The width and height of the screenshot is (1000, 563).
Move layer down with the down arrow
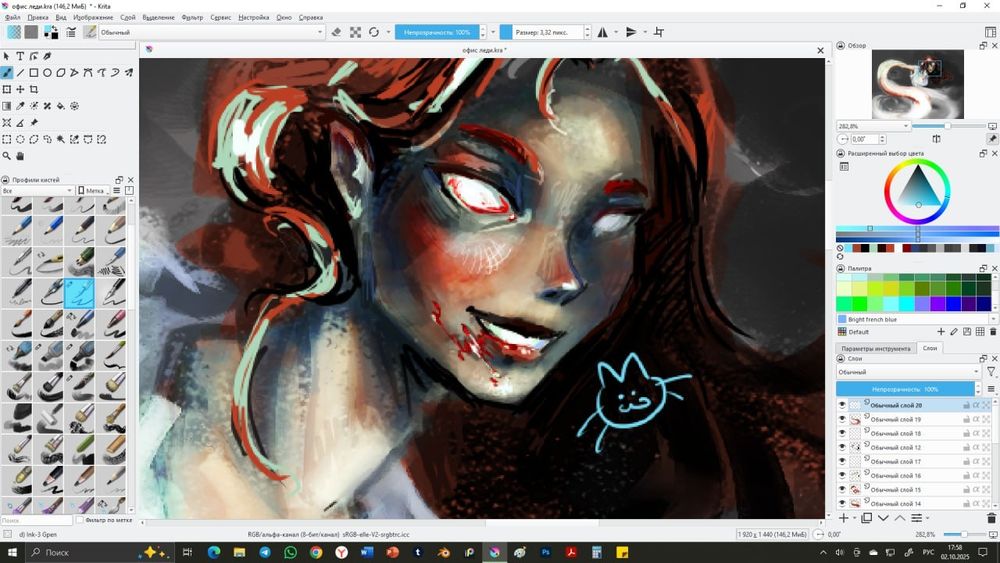pyautogui.click(x=883, y=518)
